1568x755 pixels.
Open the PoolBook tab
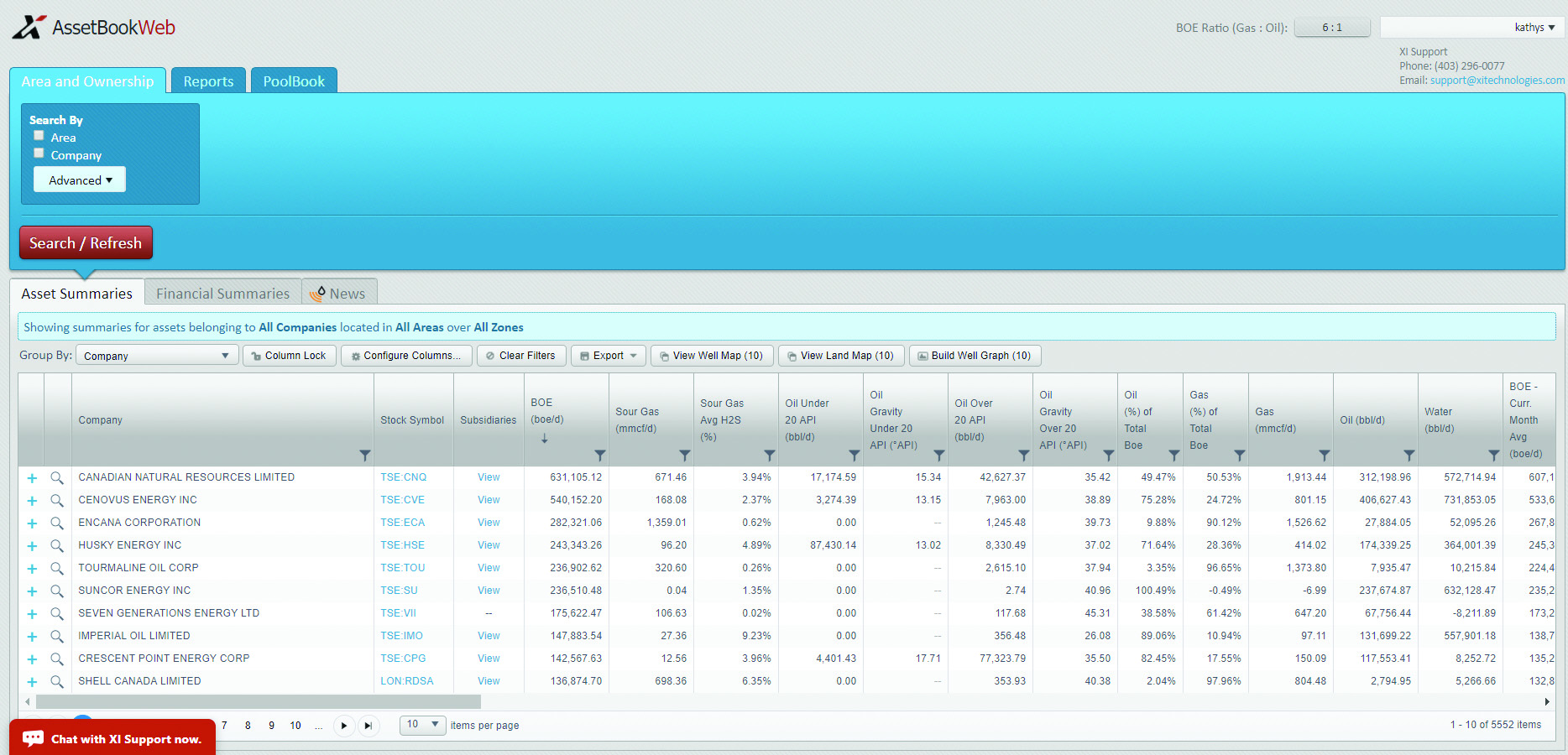[293, 81]
